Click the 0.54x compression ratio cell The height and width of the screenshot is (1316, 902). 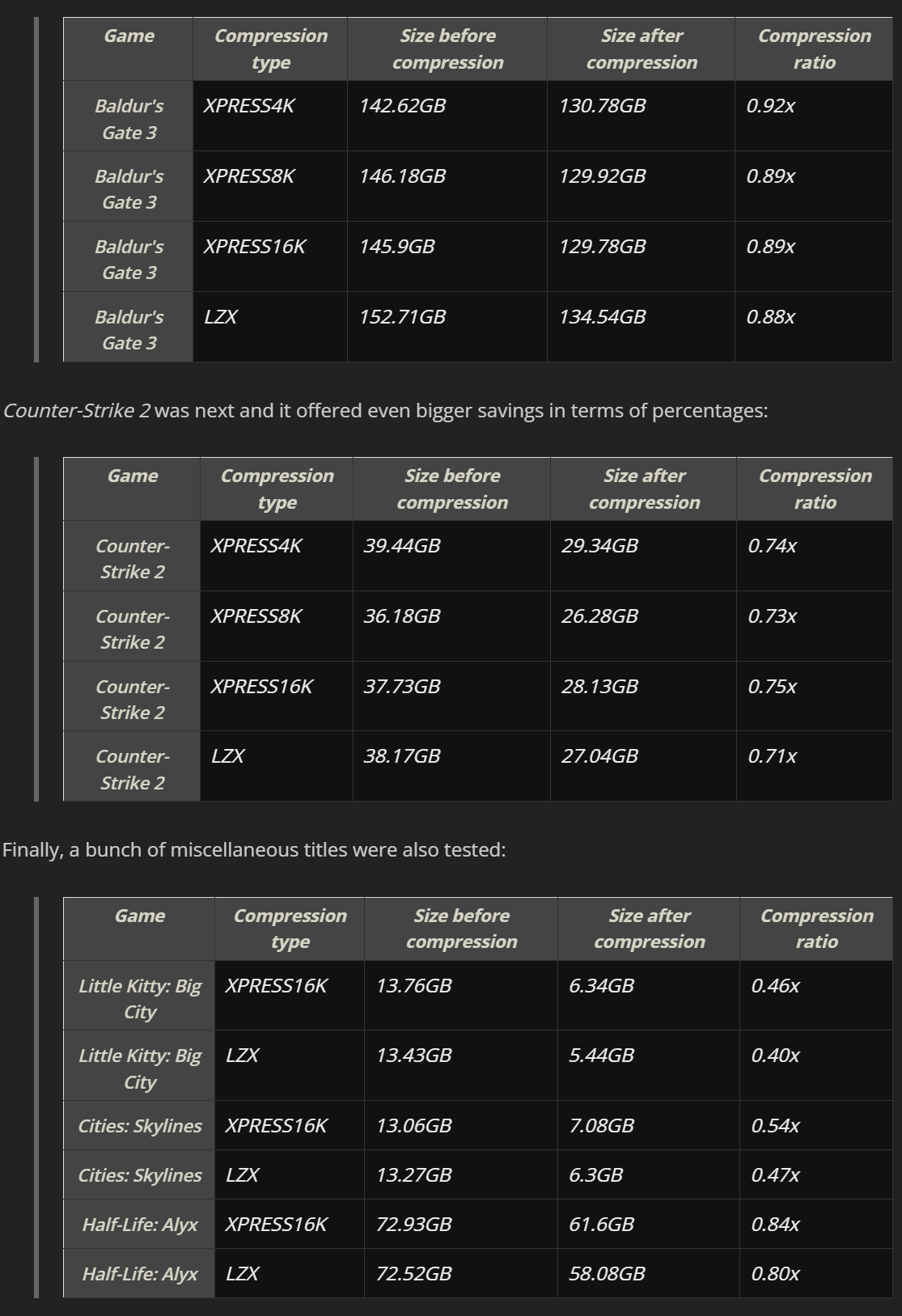coord(775,1126)
